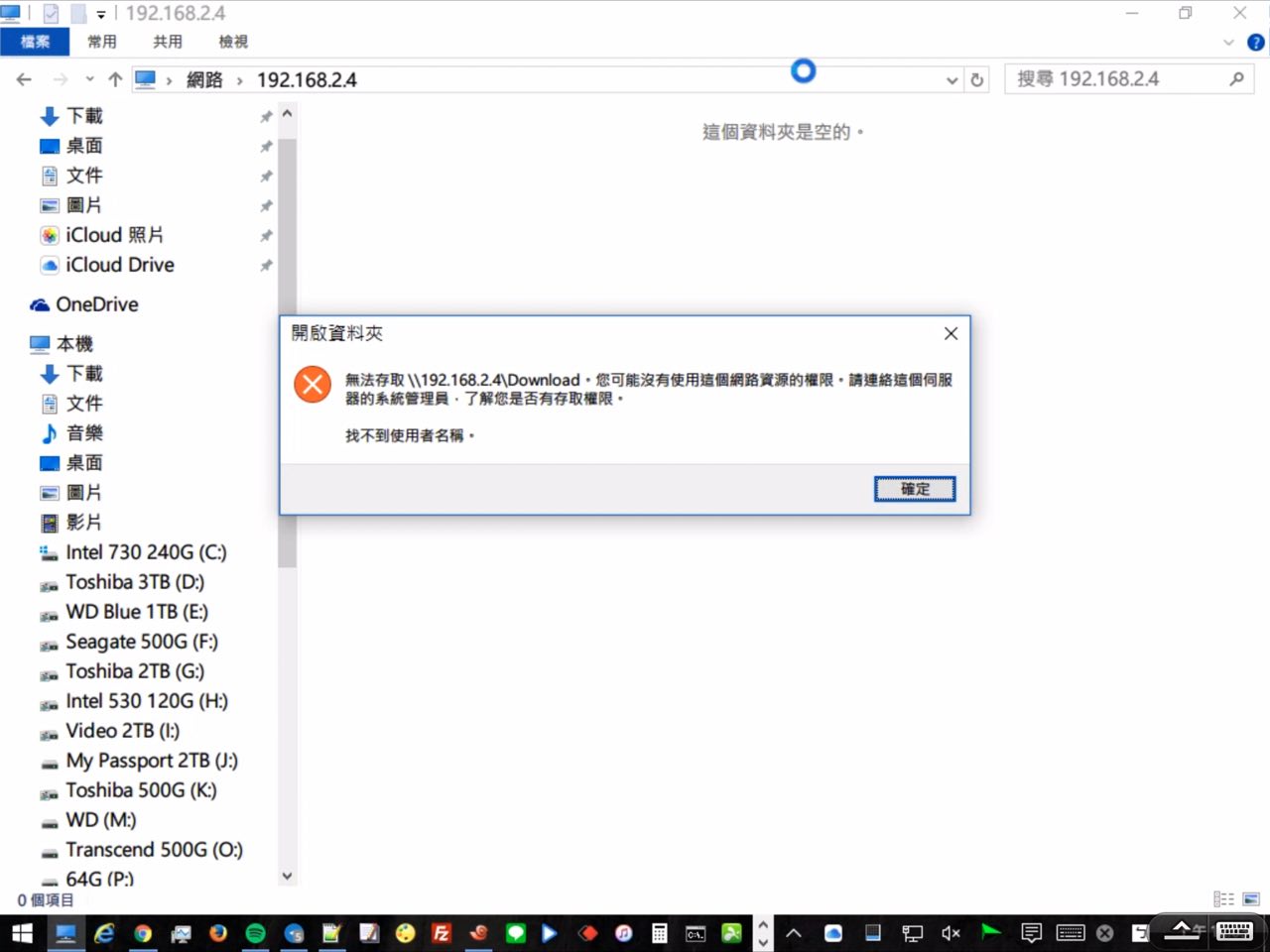This screenshot has height=952, width=1270.
Task: Open Spotify from the taskbar
Action: click(x=255, y=933)
